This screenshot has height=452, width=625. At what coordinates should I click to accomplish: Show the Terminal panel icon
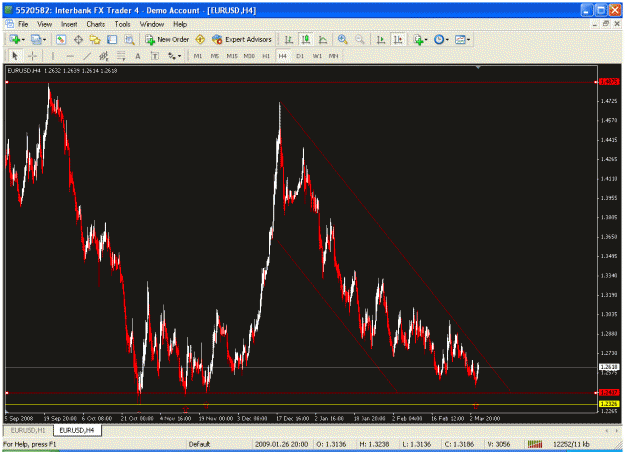click(112, 39)
